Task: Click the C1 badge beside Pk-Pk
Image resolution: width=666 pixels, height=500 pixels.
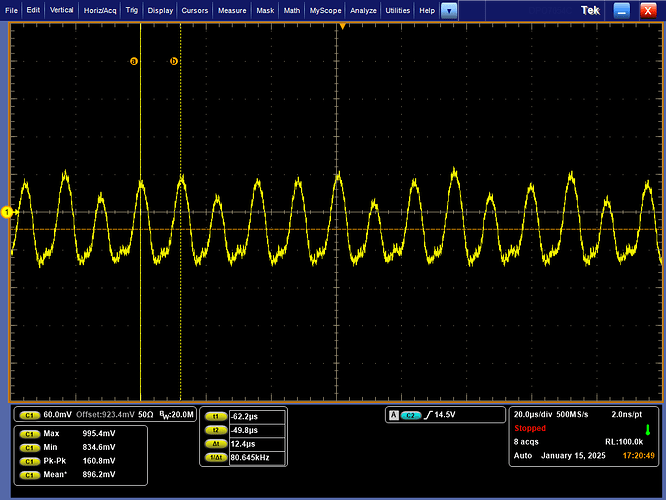Action: click(30, 461)
